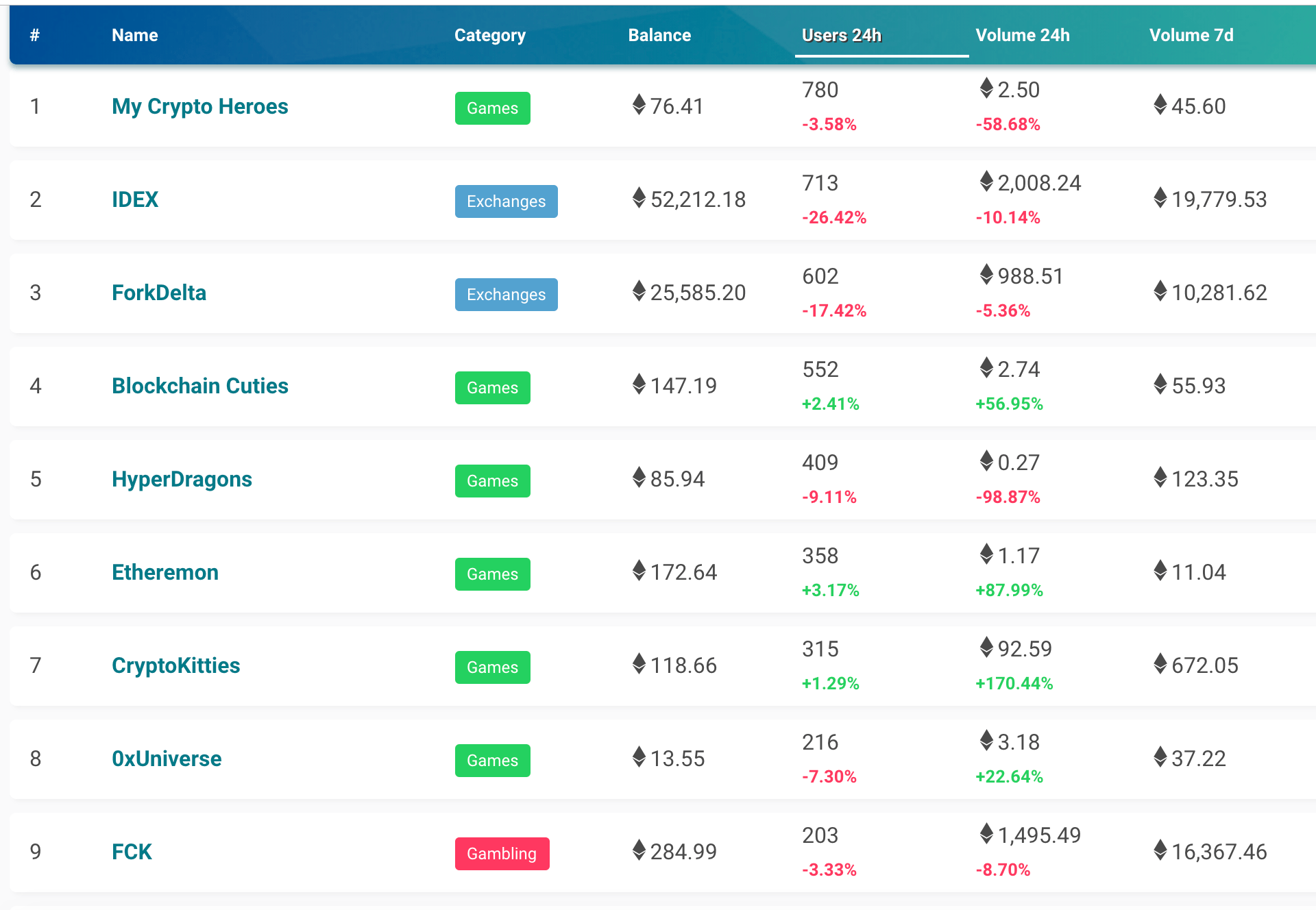Click the Exchanges tag on the IDEX row

(506, 201)
